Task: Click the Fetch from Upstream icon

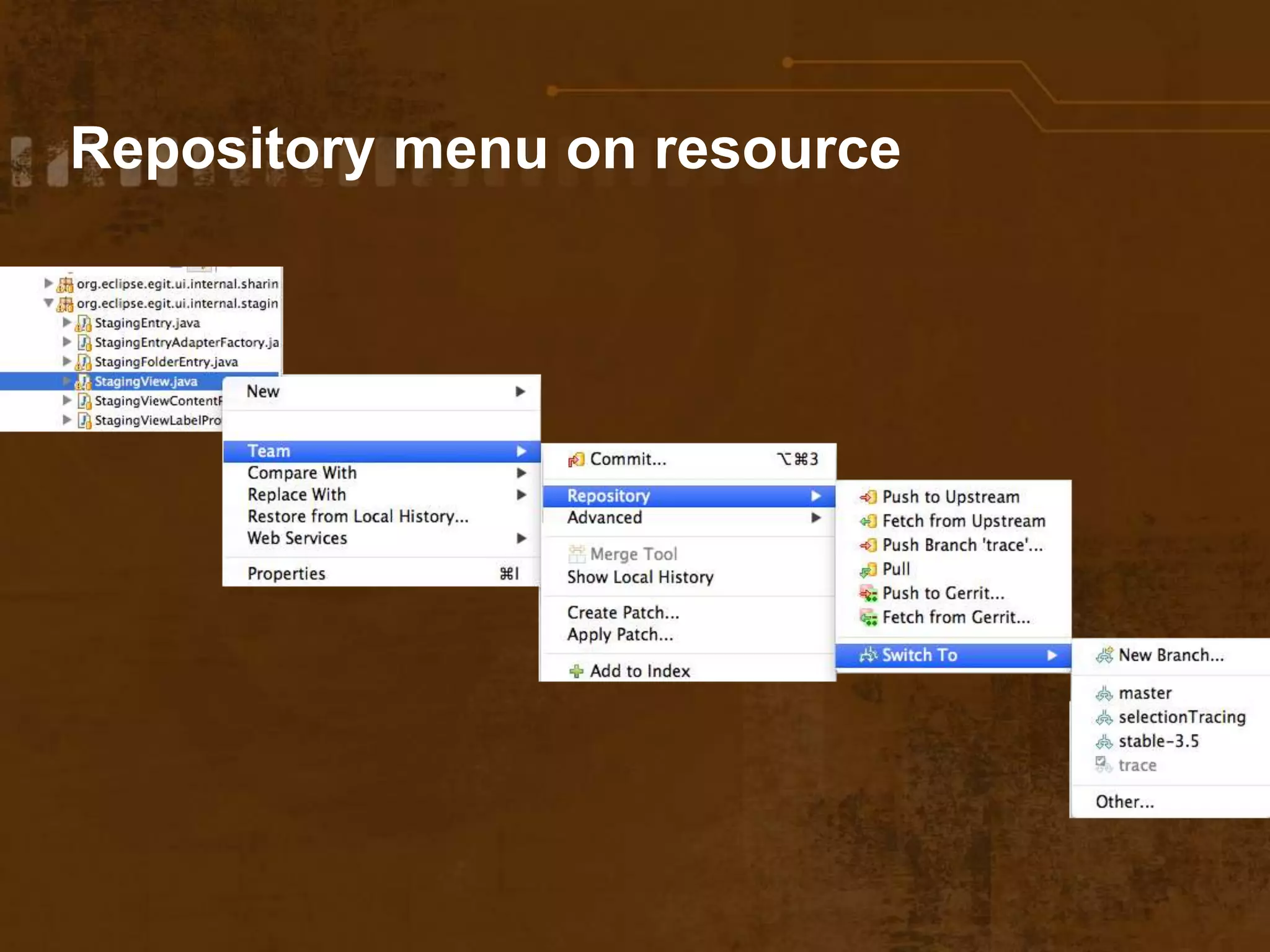Action: [x=868, y=521]
